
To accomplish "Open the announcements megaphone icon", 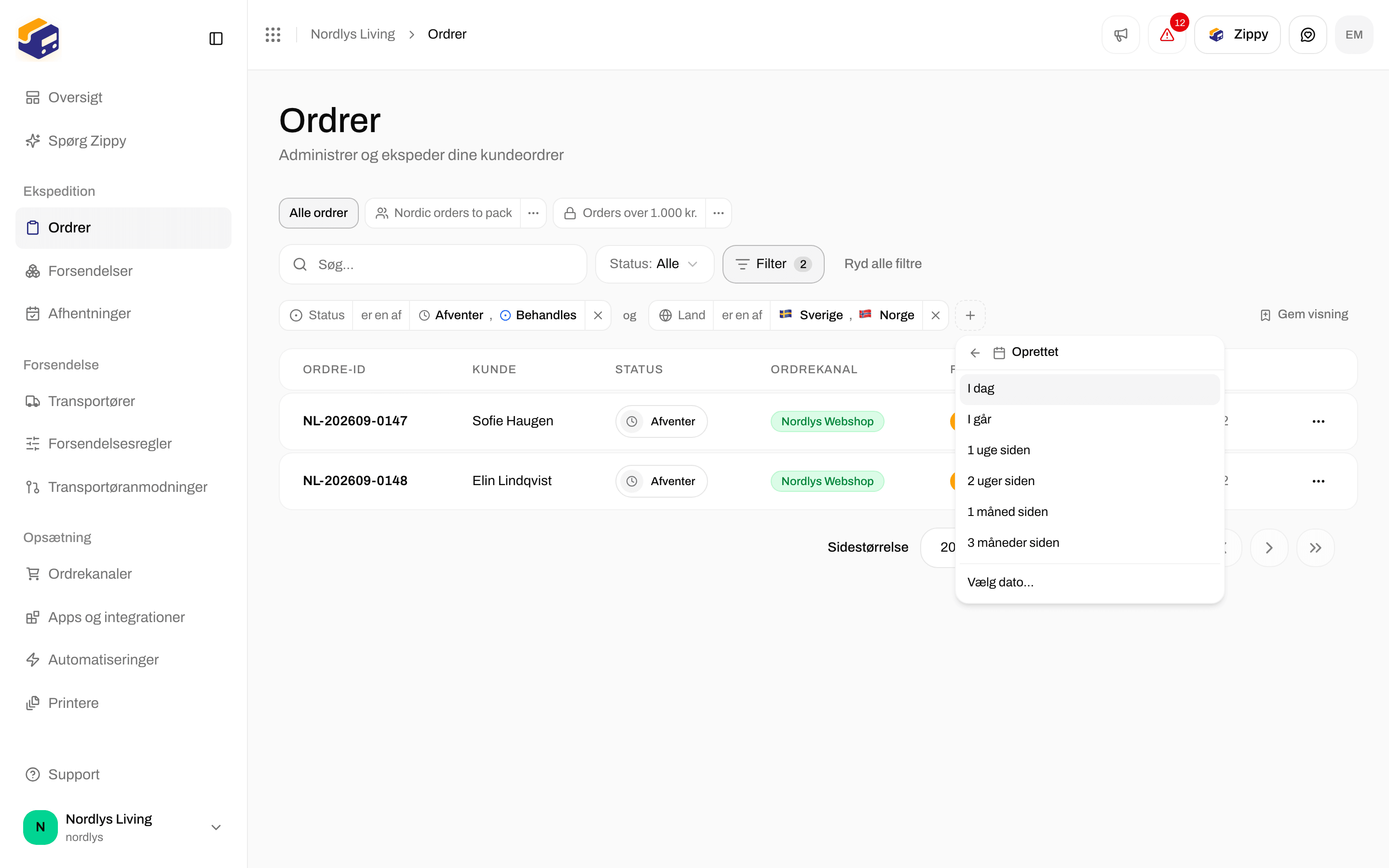I will pyautogui.click(x=1120, y=34).
